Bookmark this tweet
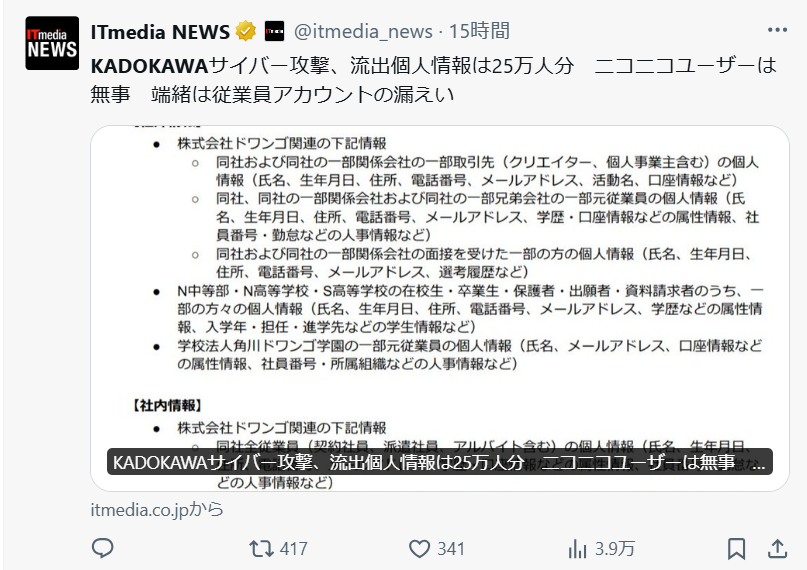 (x=736, y=549)
